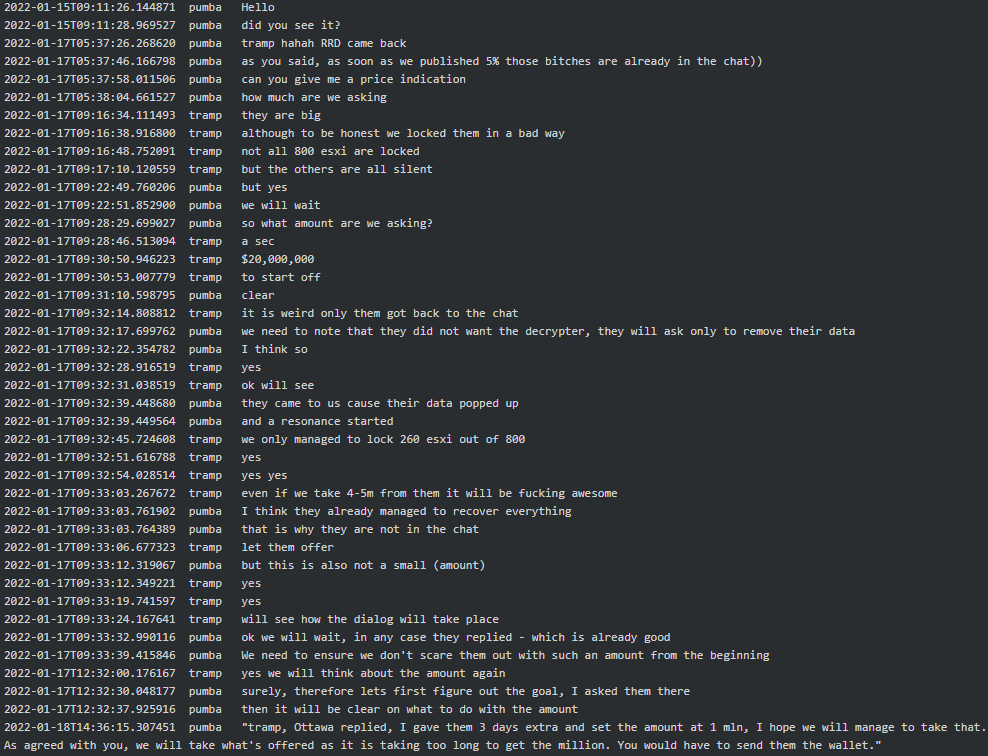
Task: Click 'not all 800 esxi are locked' text
Action: pyautogui.click(x=330, y=151)
